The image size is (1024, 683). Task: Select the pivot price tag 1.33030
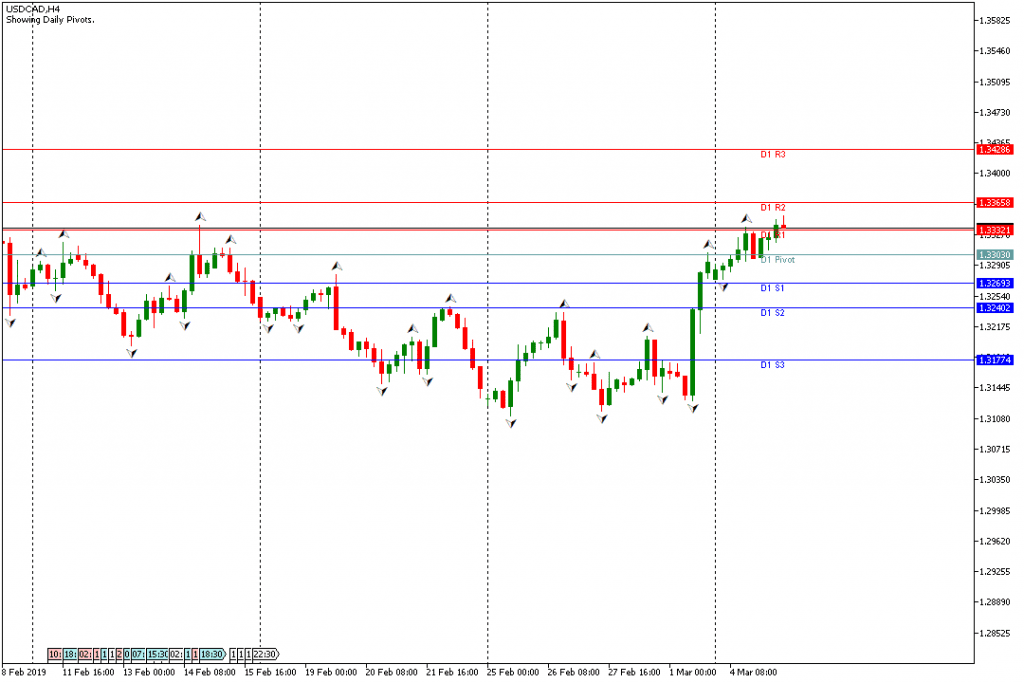point(996,255)
